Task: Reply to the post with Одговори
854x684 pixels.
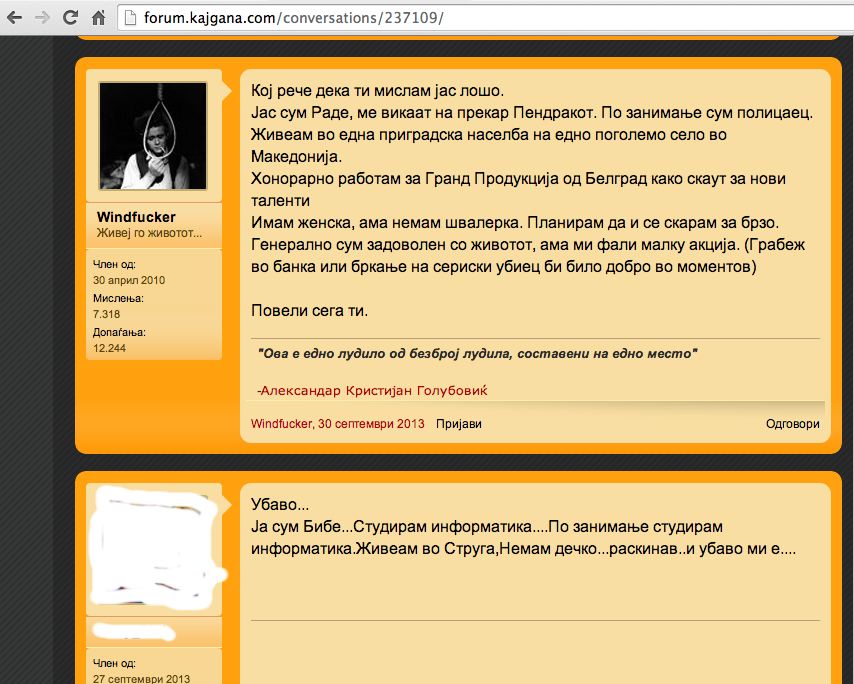Action: pyautogui.click(x=792, y=424)
